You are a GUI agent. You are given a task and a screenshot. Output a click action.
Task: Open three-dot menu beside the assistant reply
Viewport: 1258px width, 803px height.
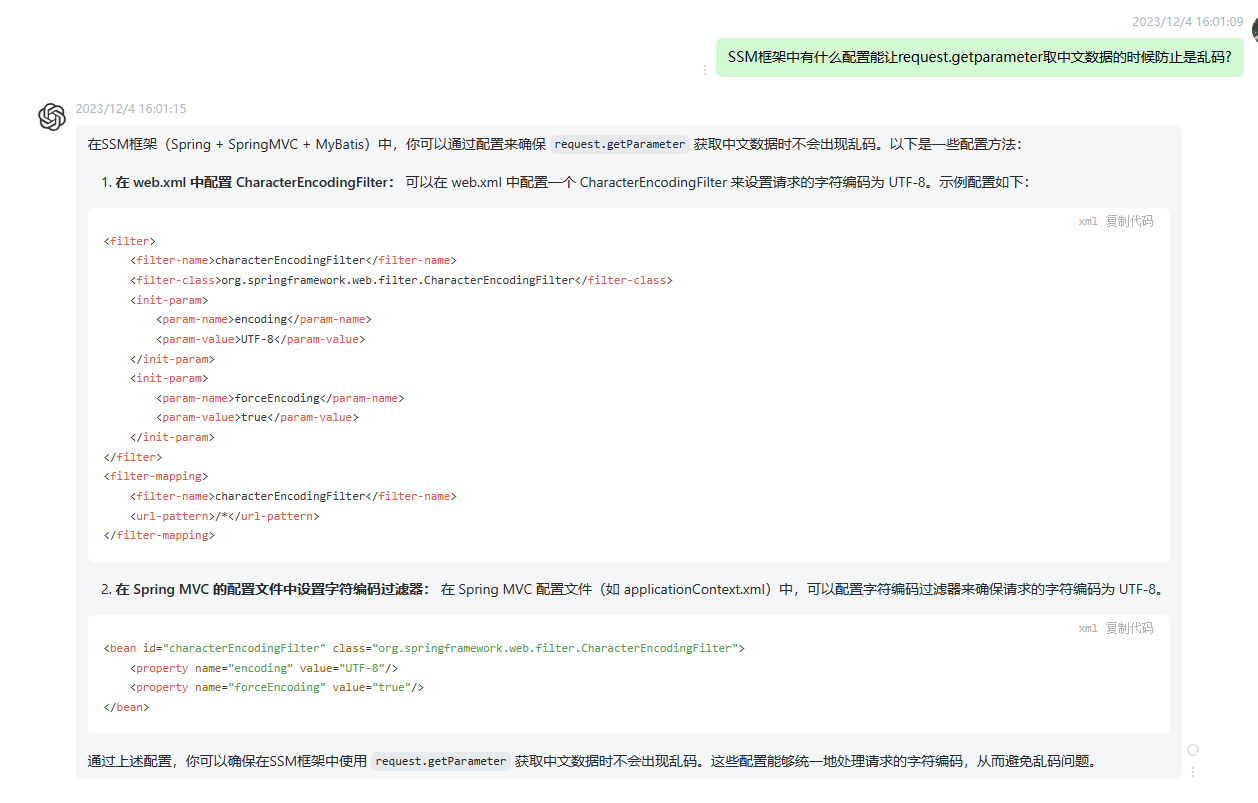coord(1192,771)
